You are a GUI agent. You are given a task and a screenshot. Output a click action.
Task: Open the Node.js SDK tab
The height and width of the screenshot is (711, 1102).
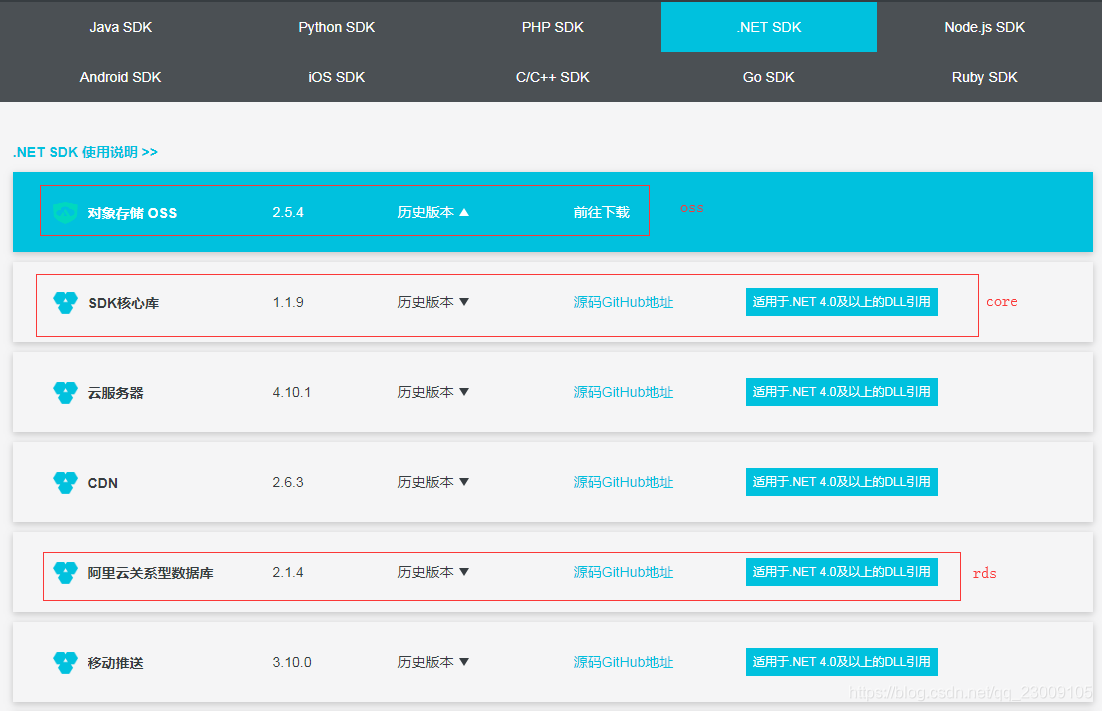pos(985,27)
